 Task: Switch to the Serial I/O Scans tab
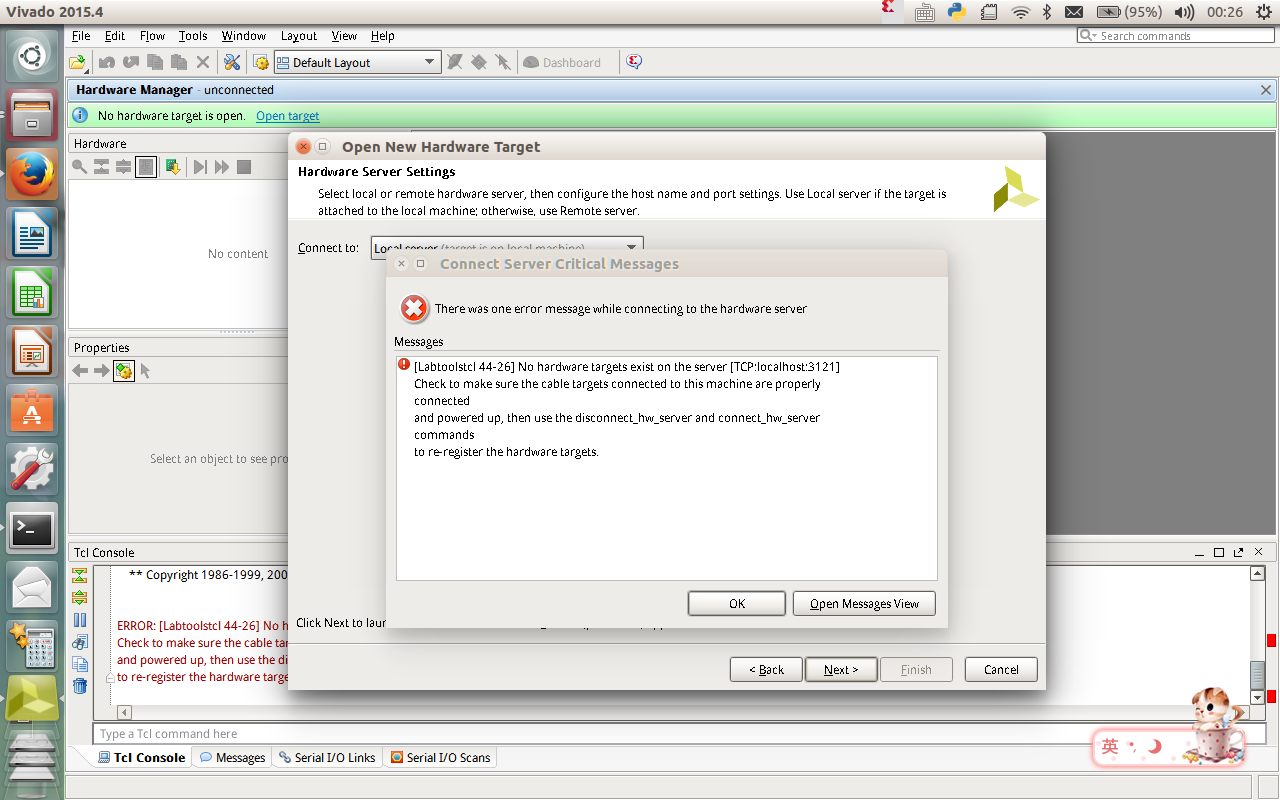tap(441, 758)
